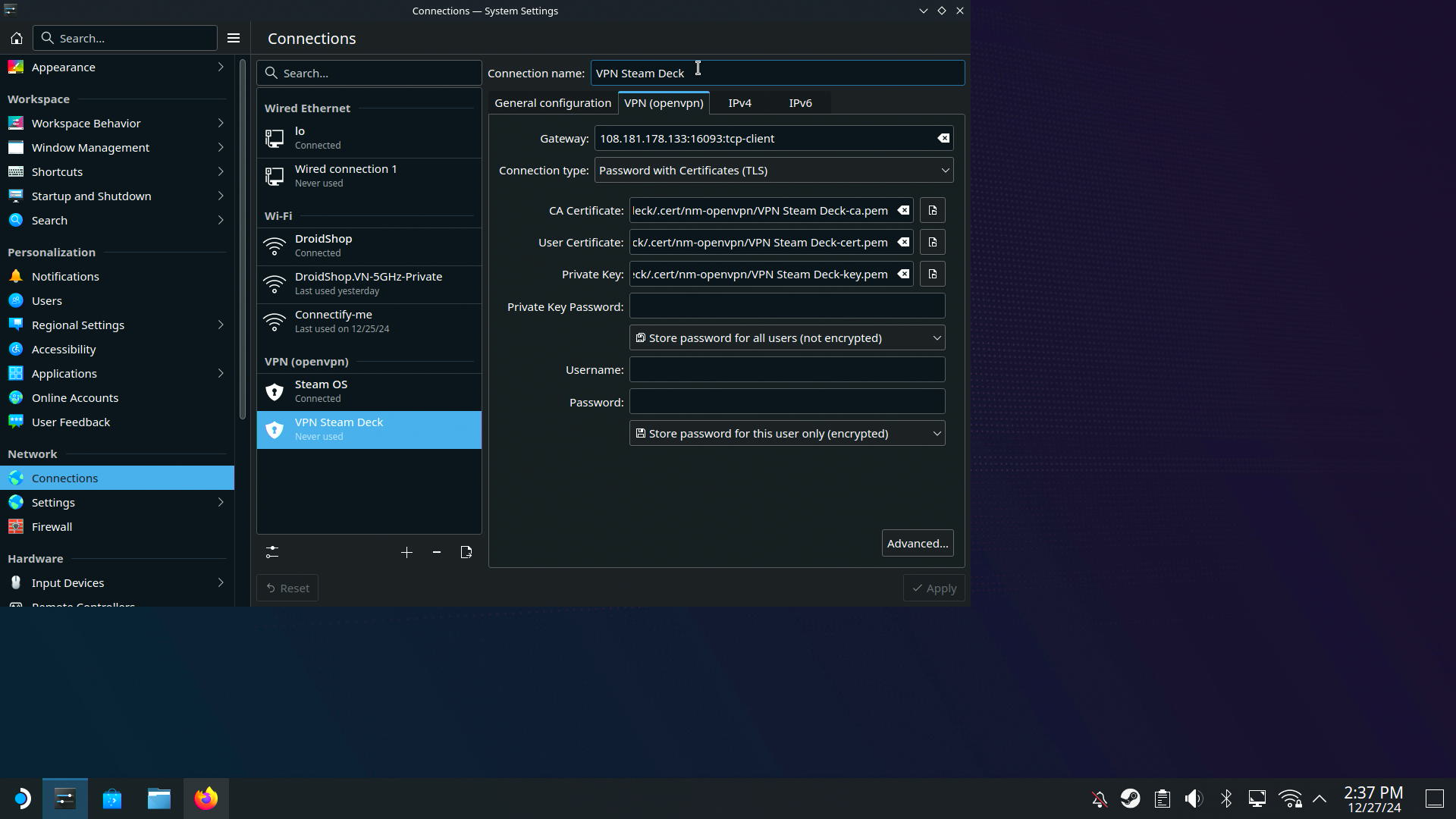Open connection list configuration sliders icon
Viewport: 1456px width, 819px height.
tap(272, 552)
